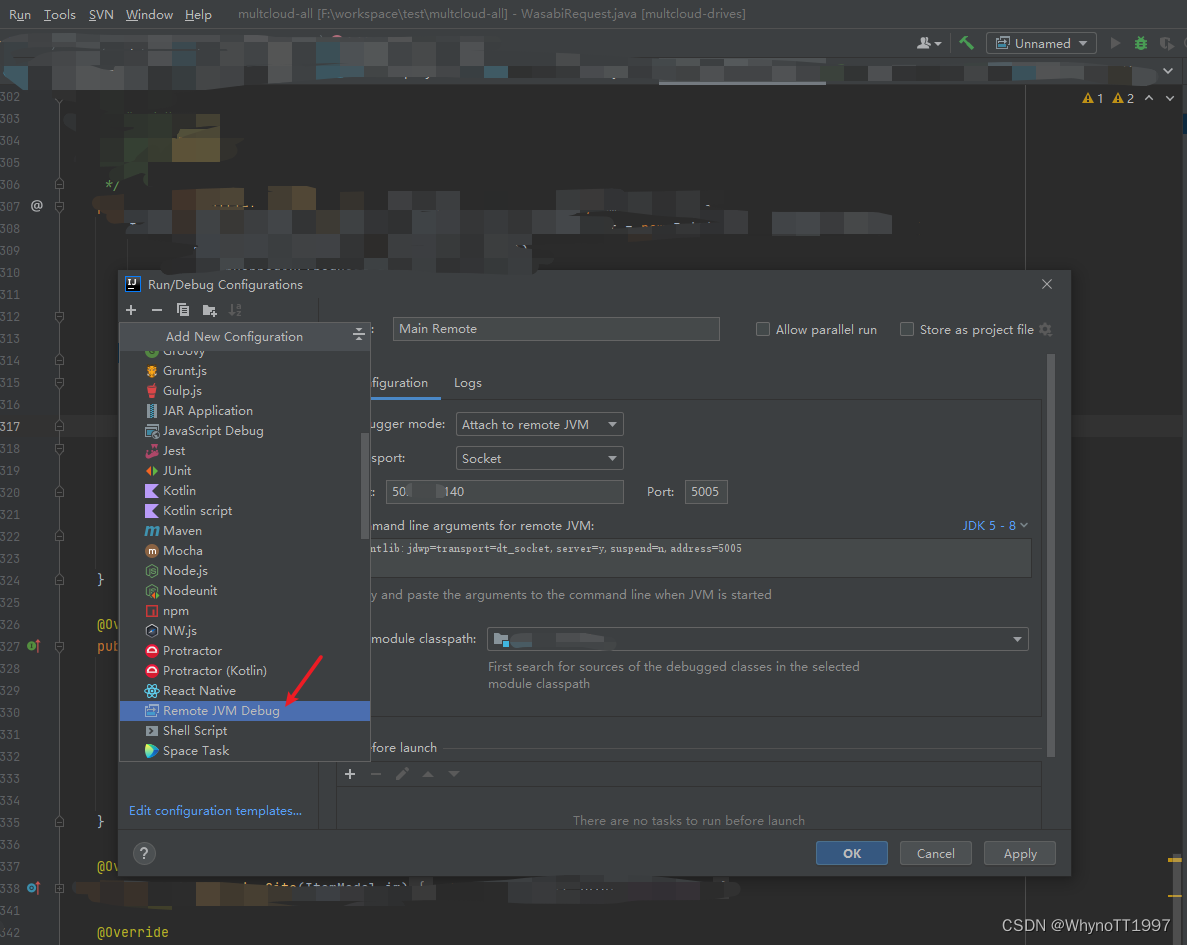Viewport: 1187px width, 945px height.
Task: Select Maven configuration type
Action: coord(245,531)
